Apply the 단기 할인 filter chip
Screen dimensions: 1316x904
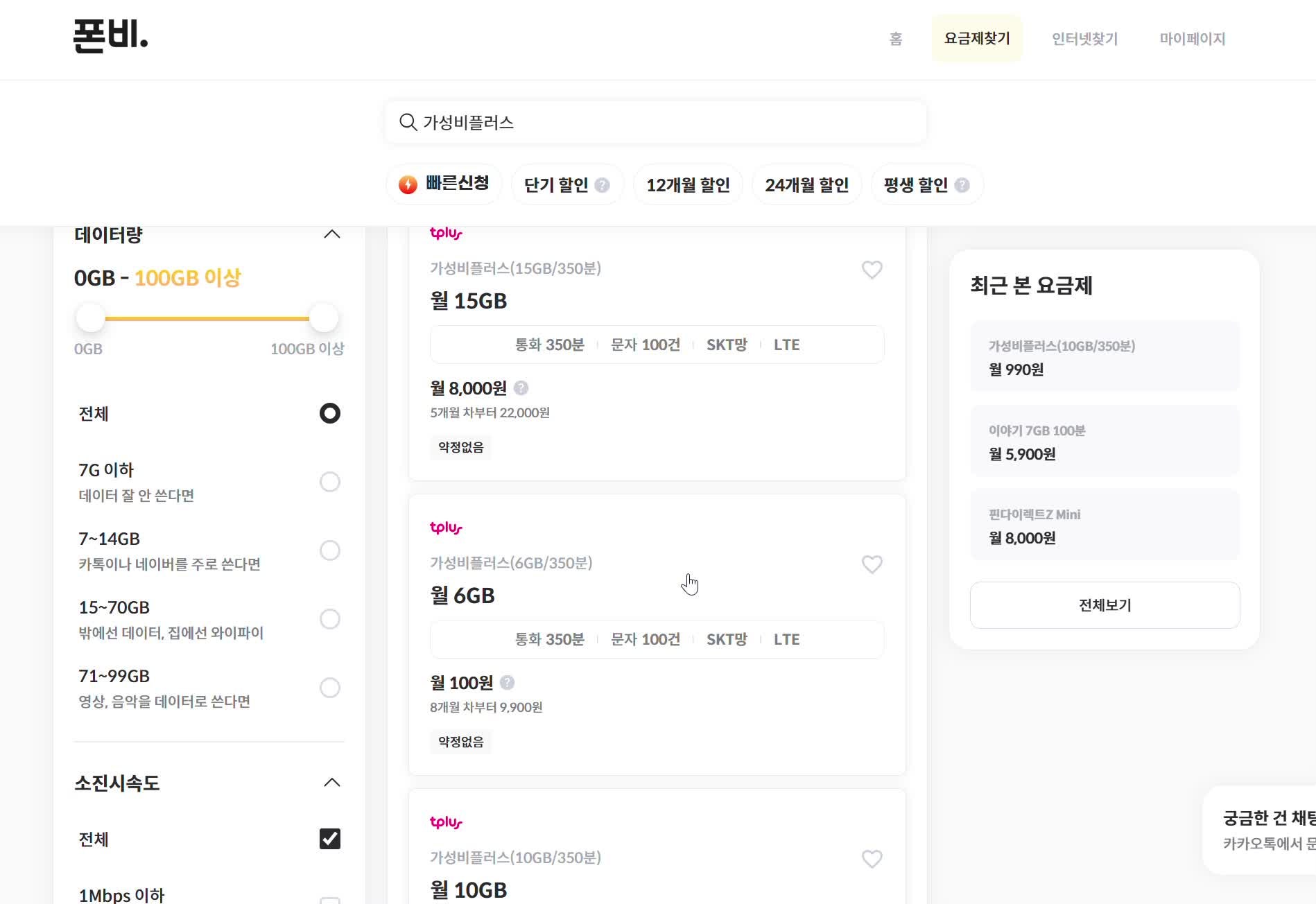pos(567,184)
